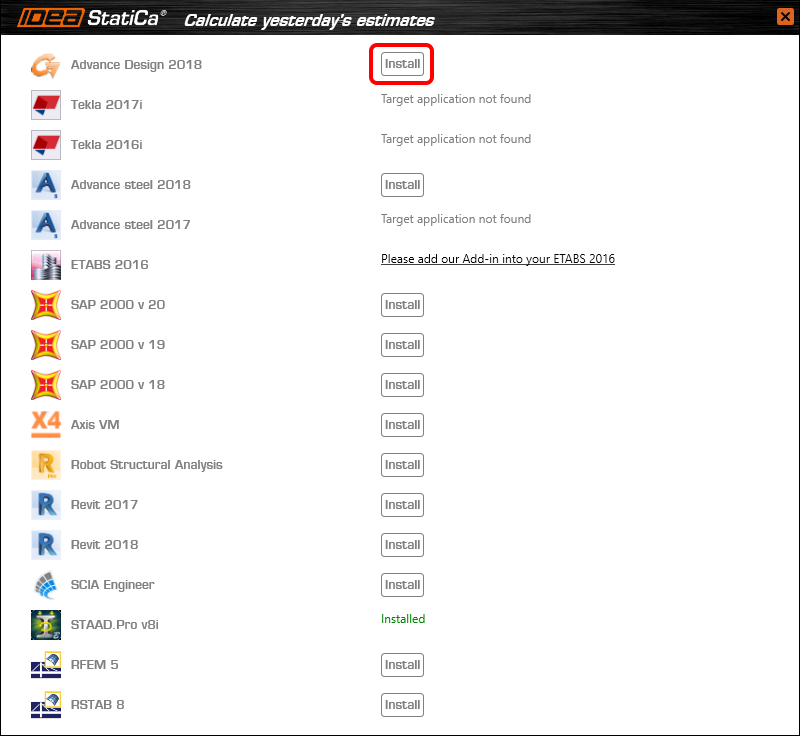Install the SCIA Engineer plugin
Image resolution: width=800 pixels, height=736 pixels.
[402, 585]
